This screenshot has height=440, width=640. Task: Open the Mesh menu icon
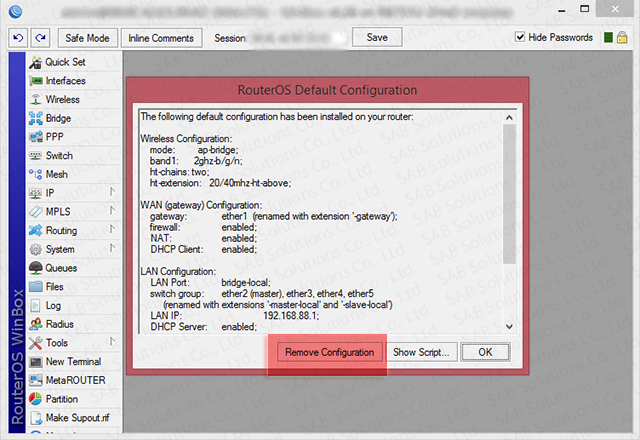click(x=36, y=174)
